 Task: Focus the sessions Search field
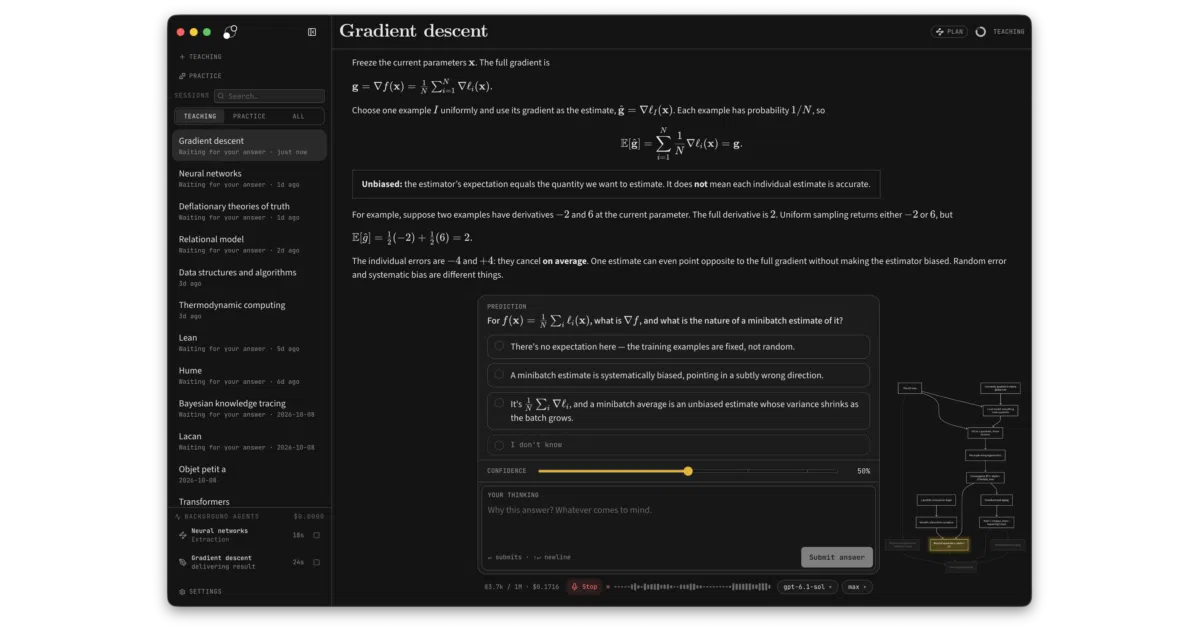click(x=269, y=96)
